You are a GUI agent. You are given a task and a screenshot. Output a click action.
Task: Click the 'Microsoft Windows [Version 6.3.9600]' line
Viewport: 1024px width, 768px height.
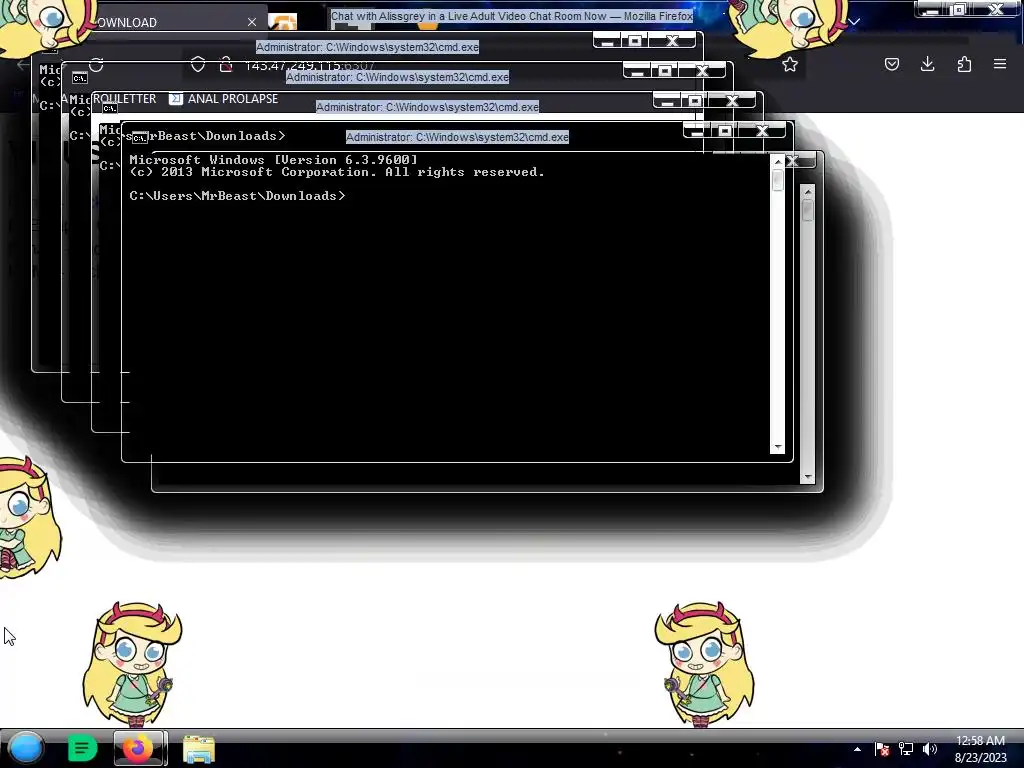tap(273, 159)
